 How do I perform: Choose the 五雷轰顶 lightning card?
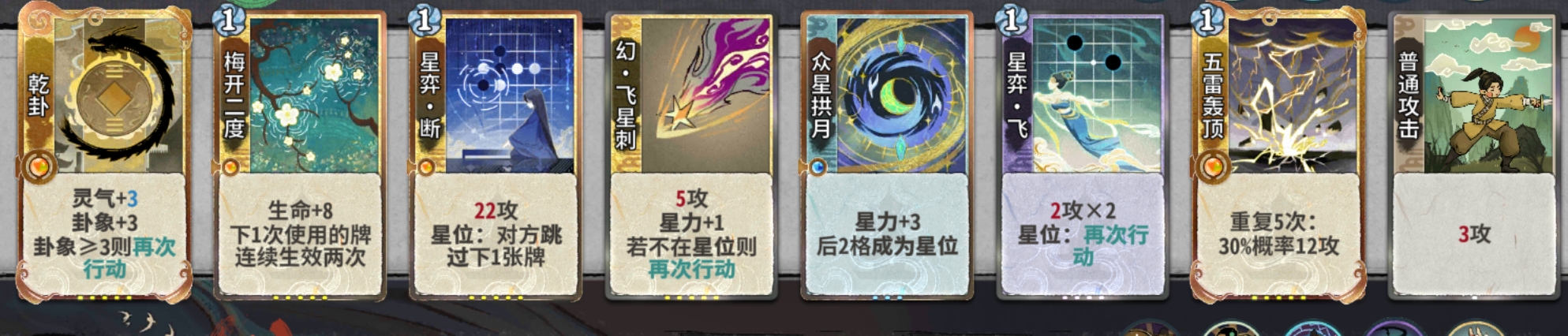tap(1278, 154)
